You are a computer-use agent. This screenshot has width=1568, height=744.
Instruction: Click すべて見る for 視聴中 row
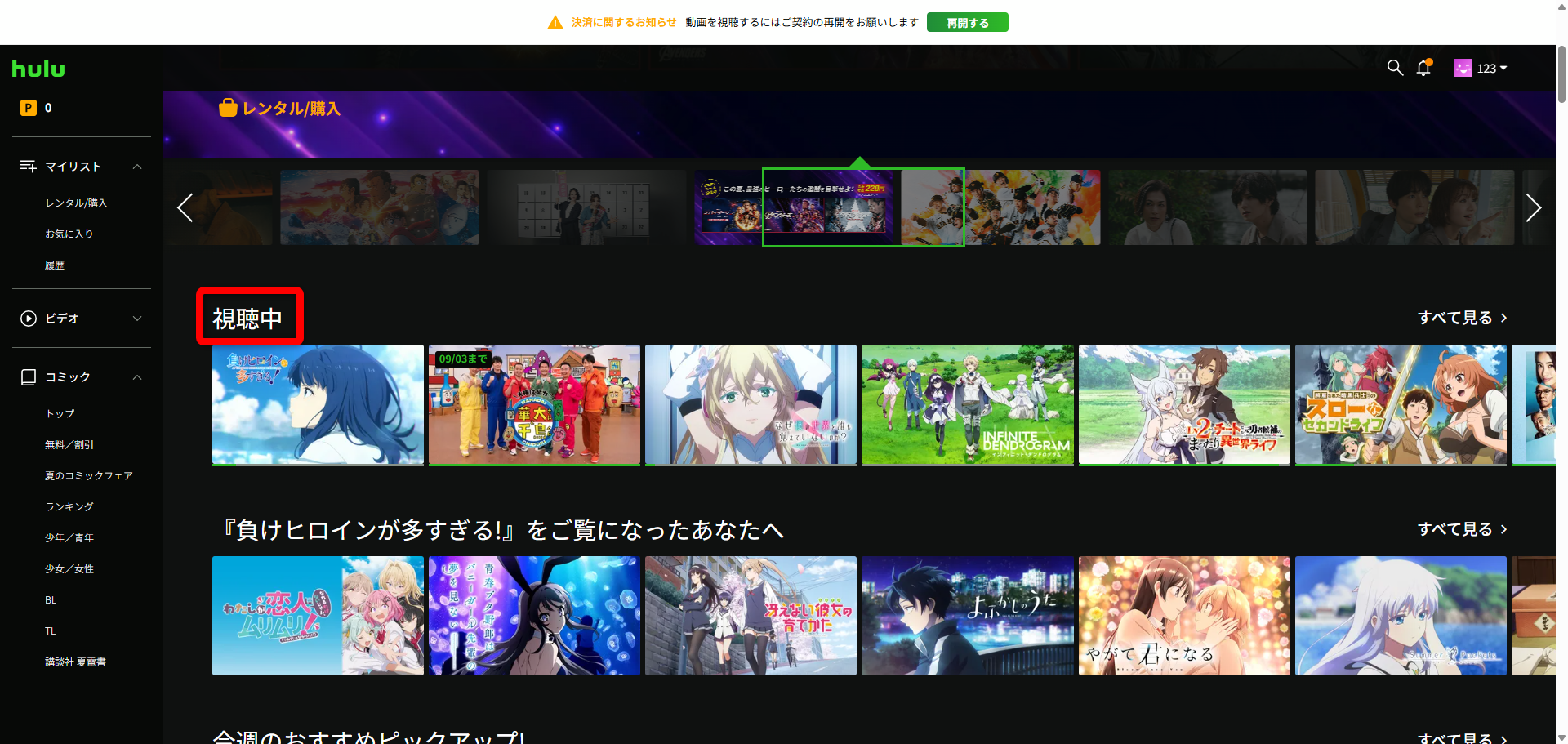1463,318
